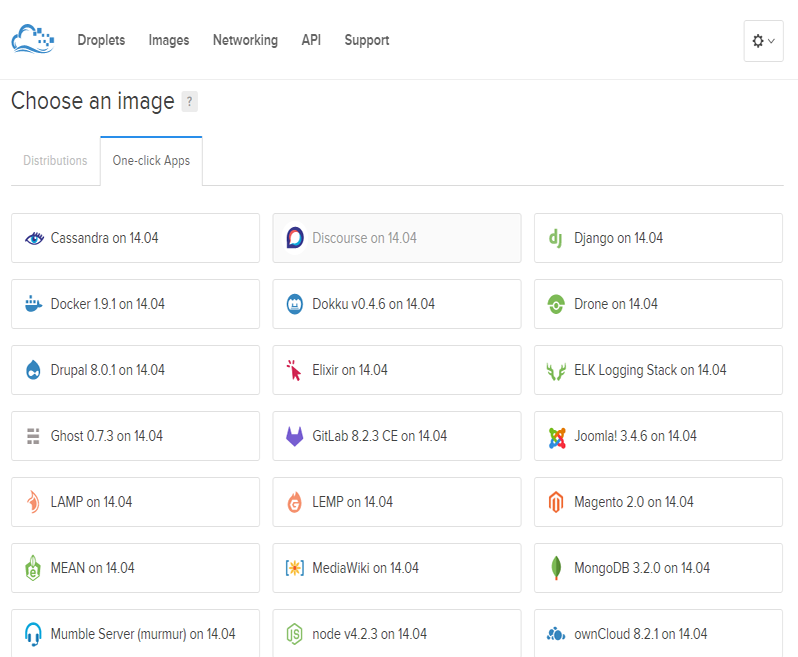Image resolution: width=798 pixels, height=657 pixels.
Task: Choose Elixir on 14.04 text
Action: click(350, 370)
